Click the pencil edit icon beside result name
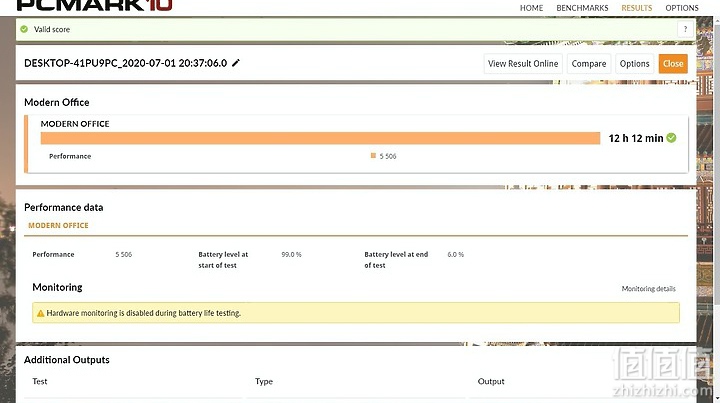The width and height of the screenshot is (720, 403). pos(236,63)
